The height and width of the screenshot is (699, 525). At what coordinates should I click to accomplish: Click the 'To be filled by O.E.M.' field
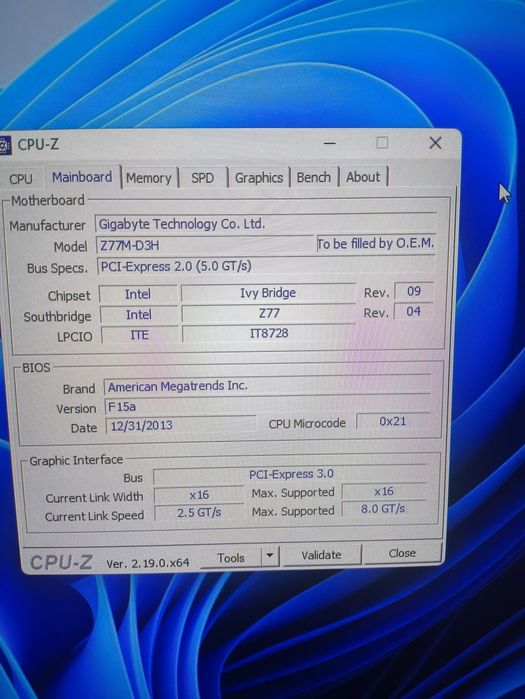pos(376,243)
